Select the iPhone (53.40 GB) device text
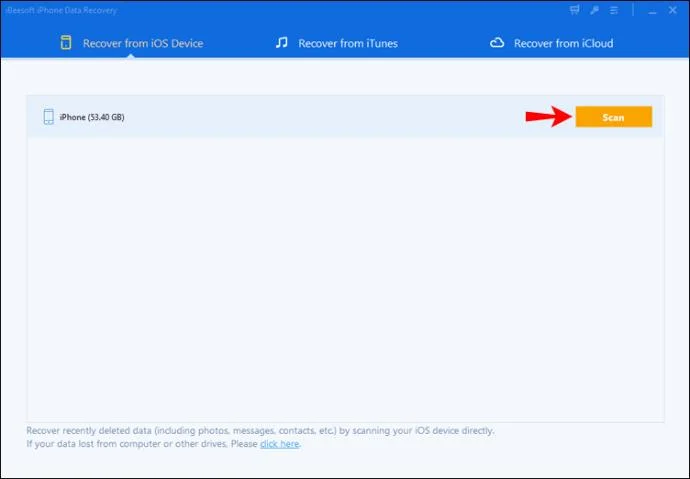 coord(92,117)
